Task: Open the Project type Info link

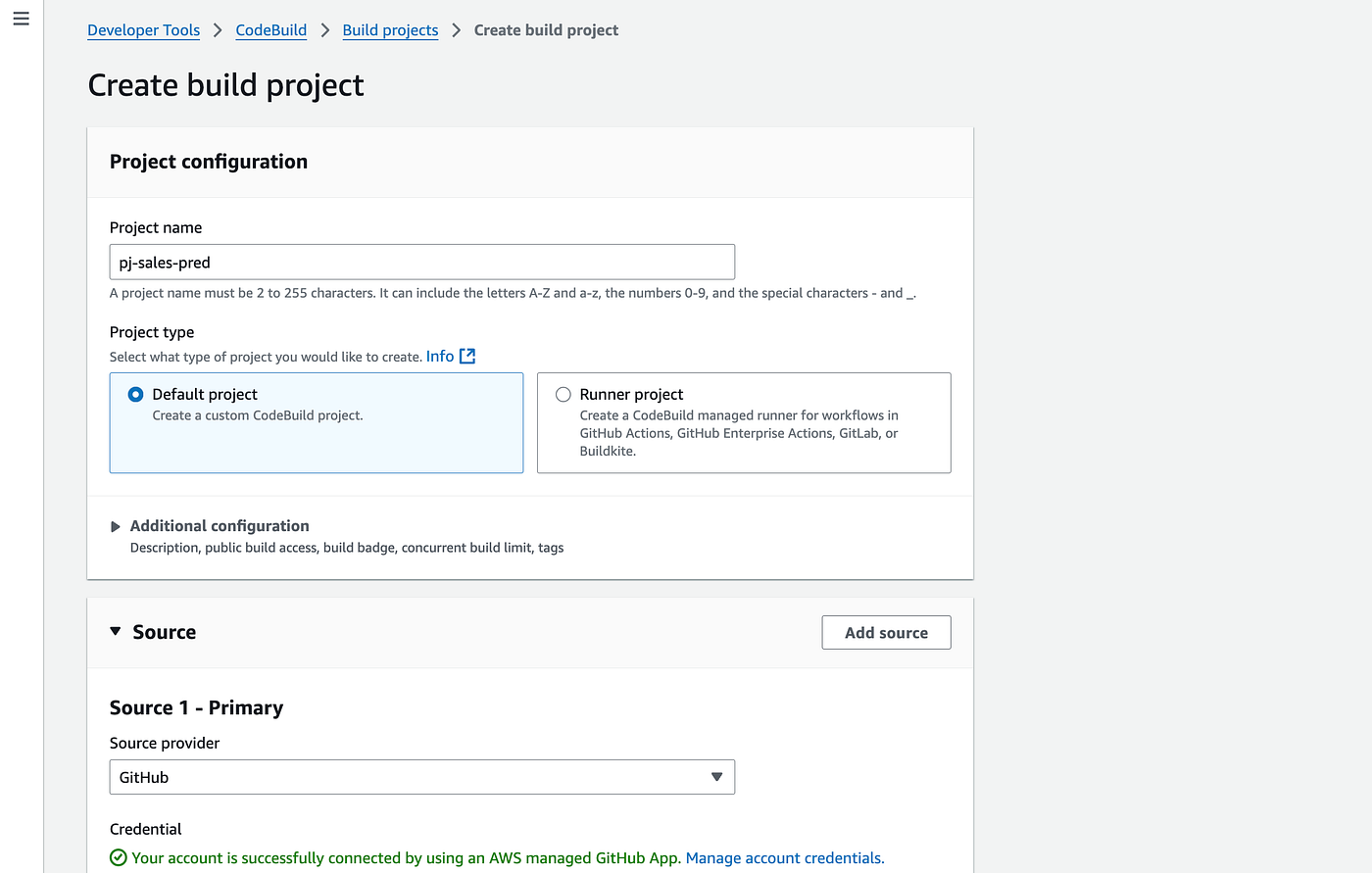Action: (440, 357)
